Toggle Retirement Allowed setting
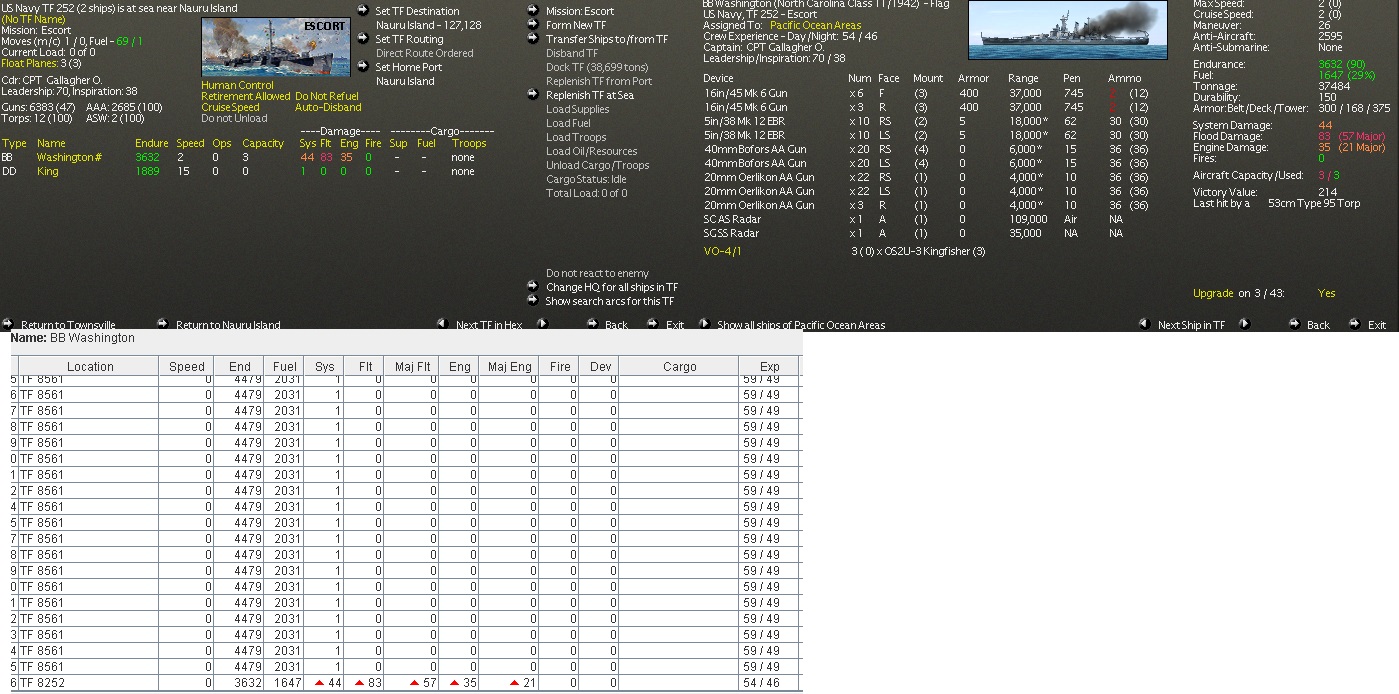This screenshot has width=1399, height=694. 245,96
